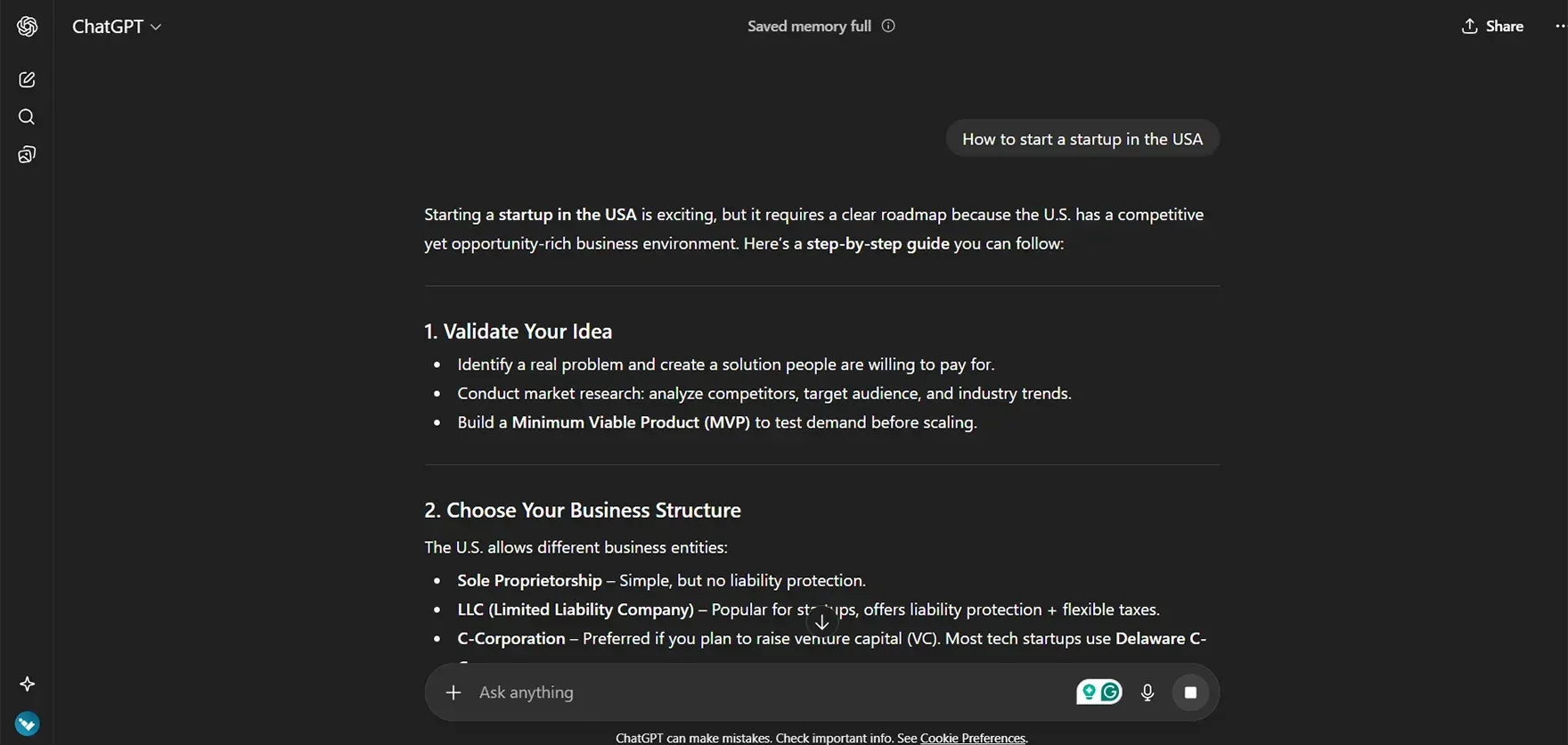The height and width of the screenshot is (745, 1568).
Task: Attach a file using the plus icon
Action: pos(453,692)
